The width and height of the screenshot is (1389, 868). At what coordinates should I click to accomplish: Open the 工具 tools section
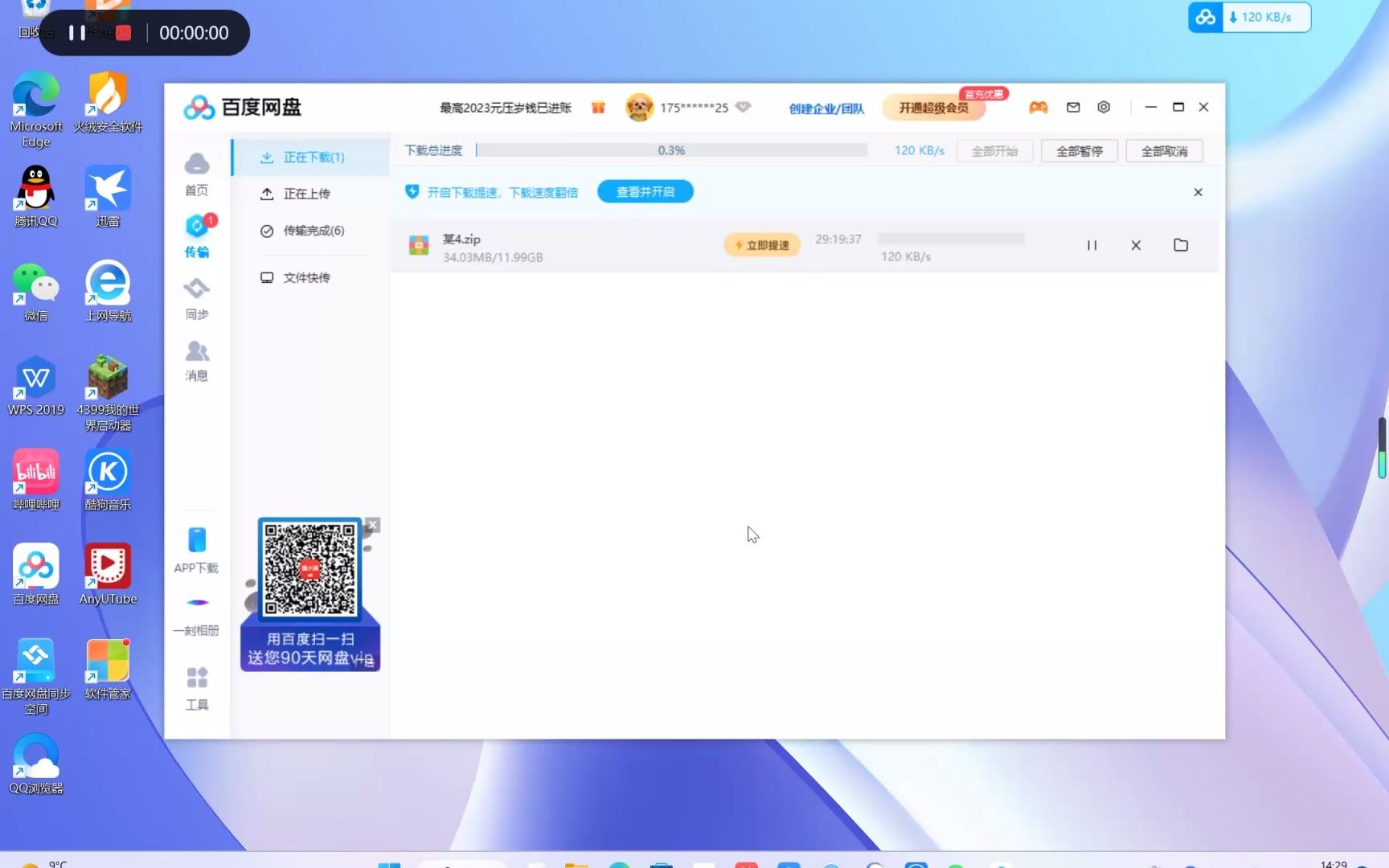click(x=196, y=688)
